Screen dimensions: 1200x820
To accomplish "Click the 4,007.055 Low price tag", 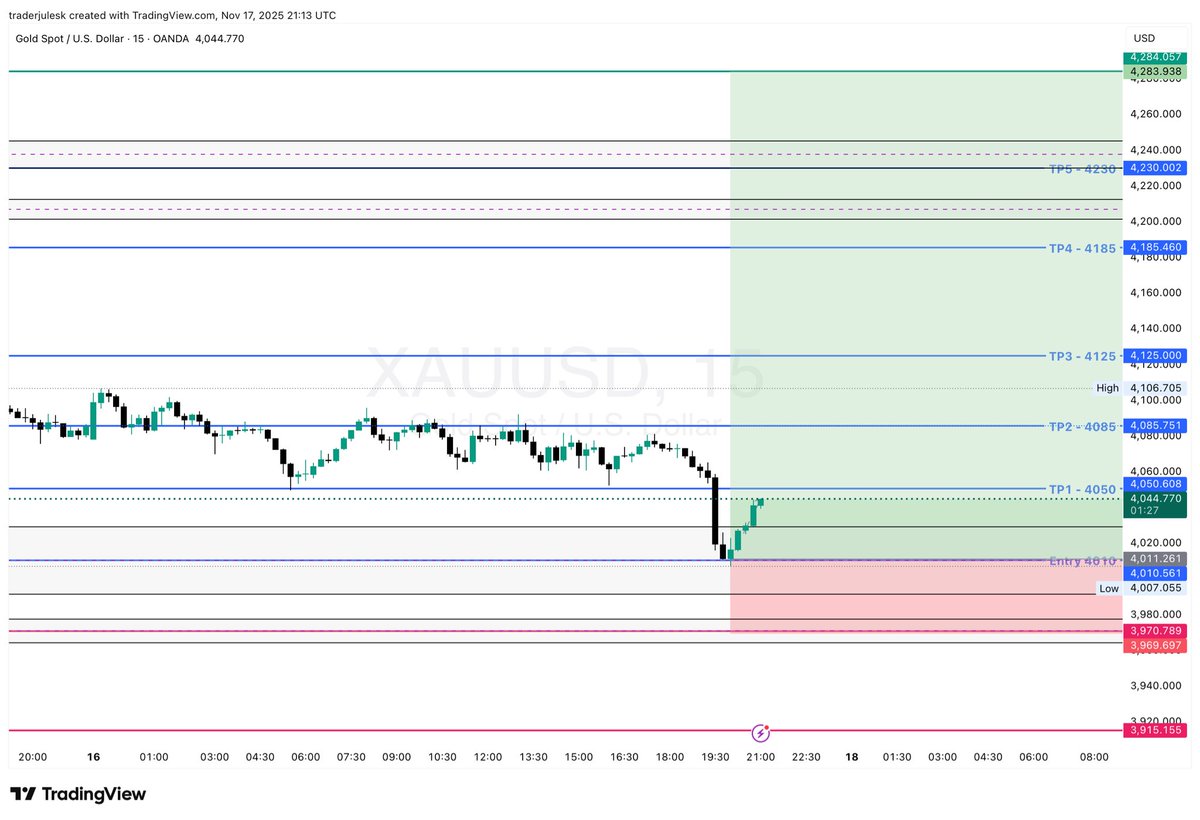I will point(1155,589).
